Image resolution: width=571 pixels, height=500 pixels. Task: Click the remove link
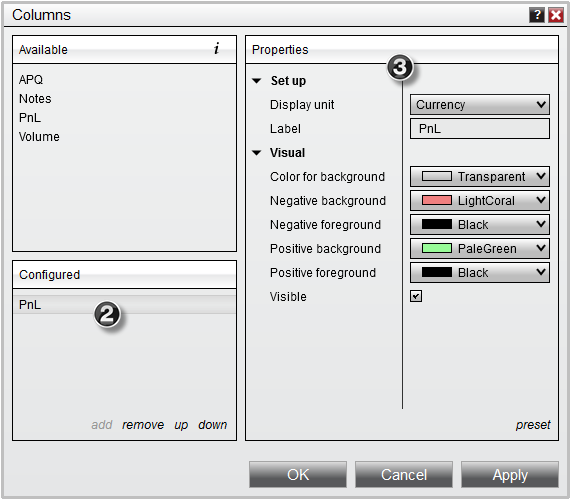[x=143, y=425]
